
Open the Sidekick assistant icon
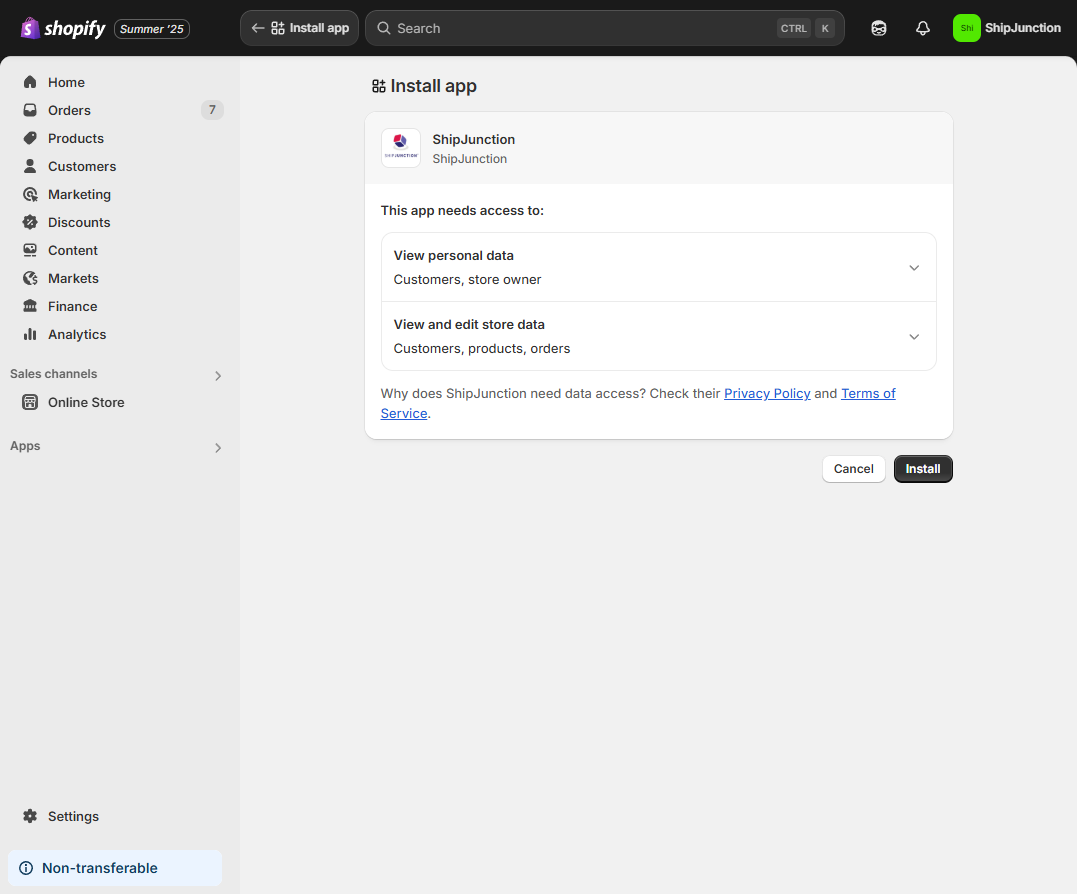point(878,28)
